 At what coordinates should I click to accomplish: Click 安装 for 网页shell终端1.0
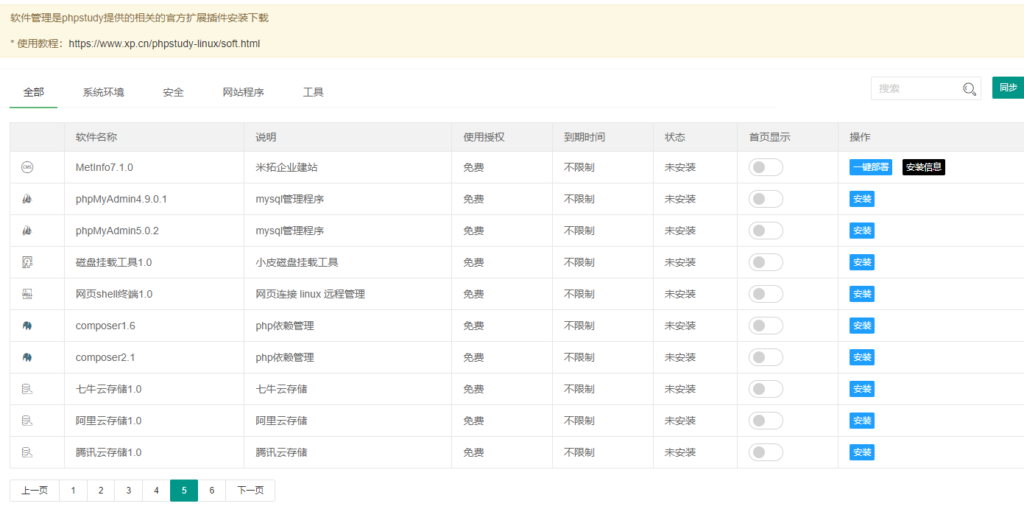(x=862, y=294)
